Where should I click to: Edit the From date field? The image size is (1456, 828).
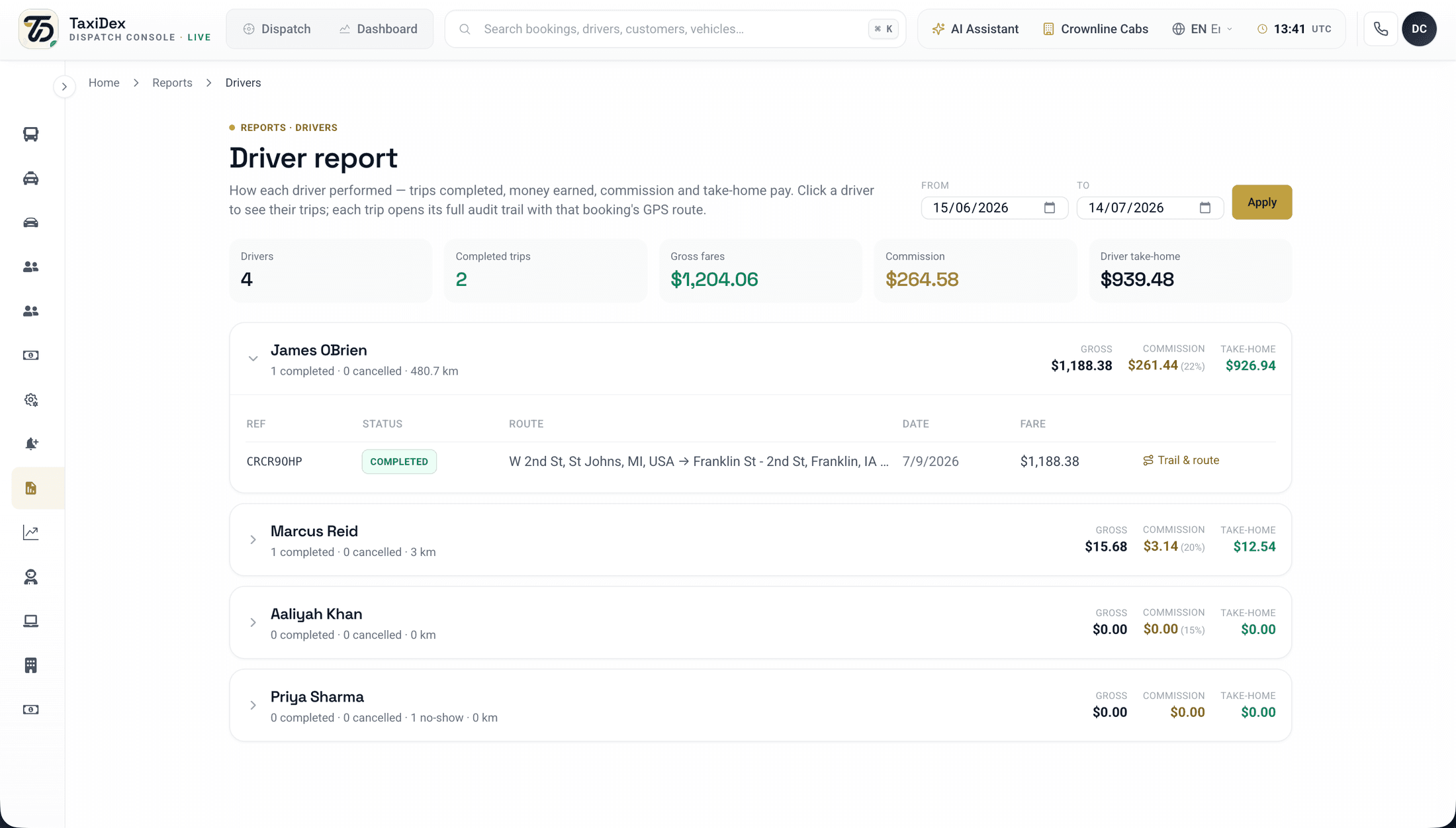pyautogui.click(x=994, y=208)
